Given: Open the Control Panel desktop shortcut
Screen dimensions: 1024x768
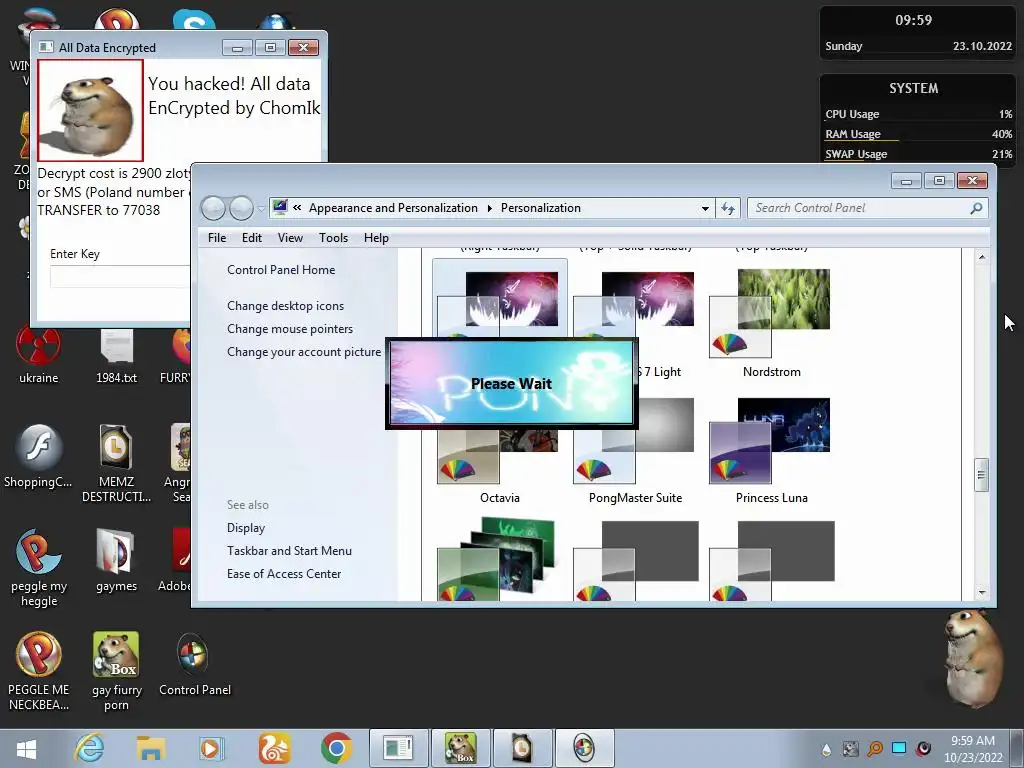Looking at the screenshot, I should click(x=195, y=665).
